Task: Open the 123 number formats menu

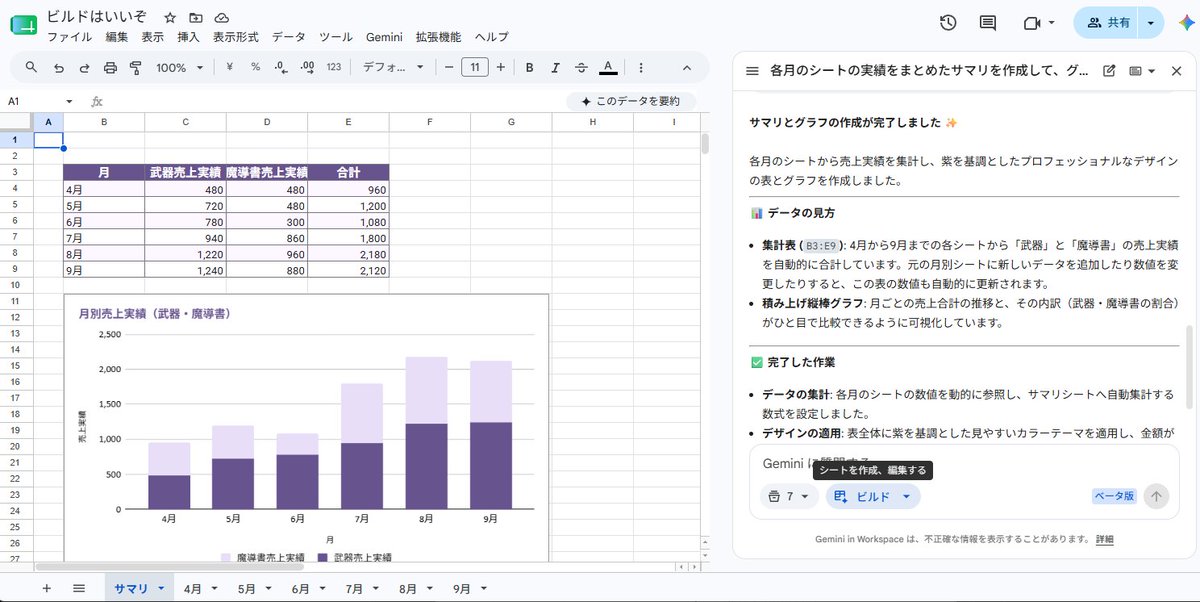Action: click(x=334, y=67)
